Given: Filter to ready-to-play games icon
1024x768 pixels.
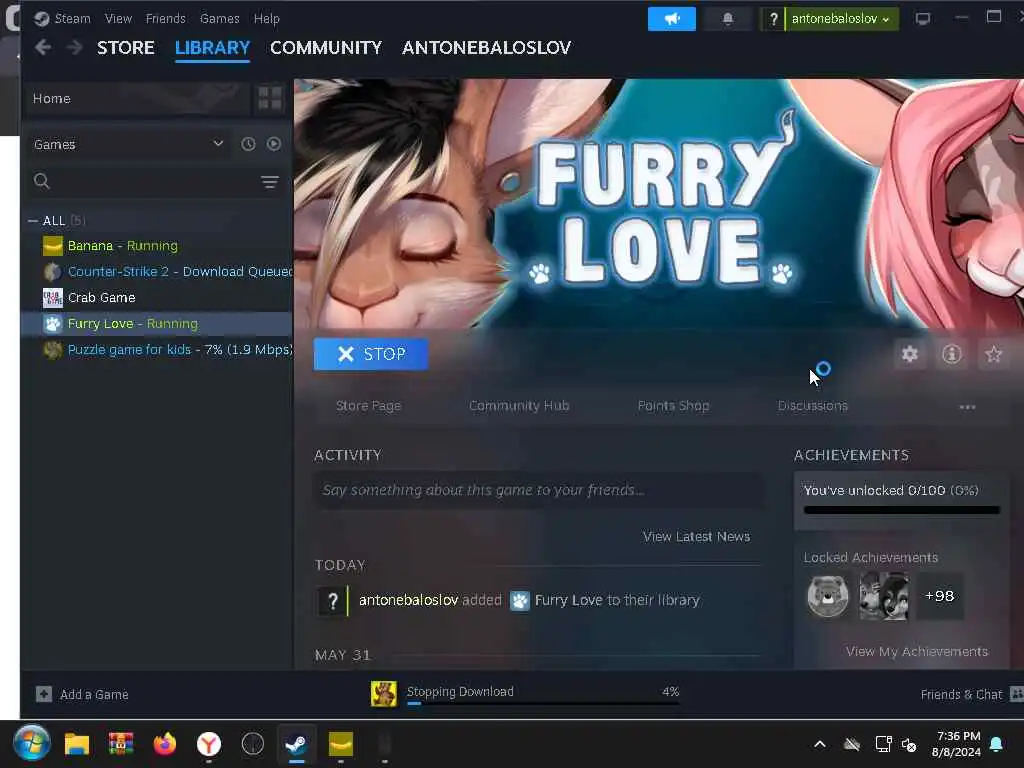Looking at the screenshot, I should click(274, 144).
